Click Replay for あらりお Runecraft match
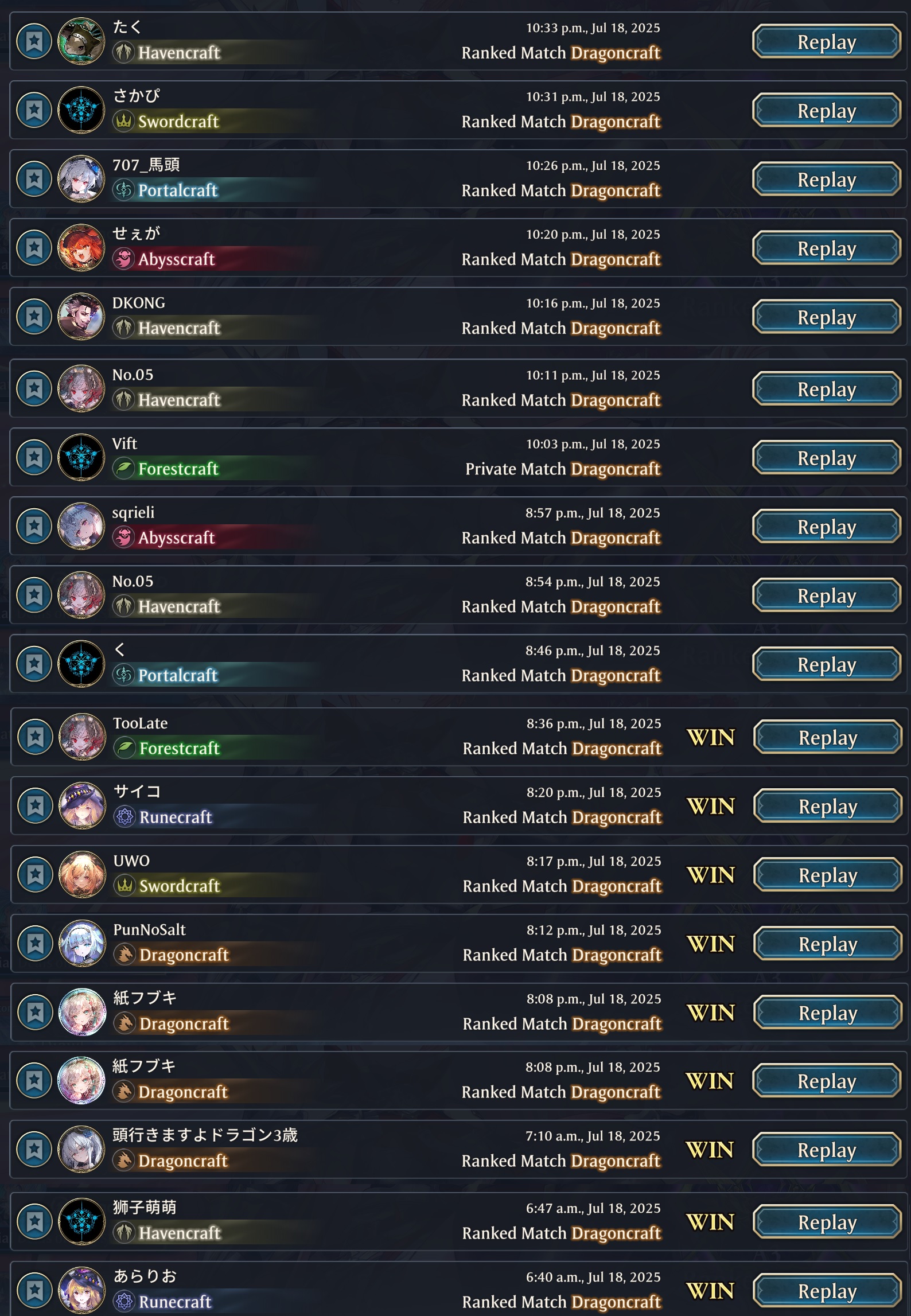Viewport: 911px width, 1316px height. (827, 1290)
